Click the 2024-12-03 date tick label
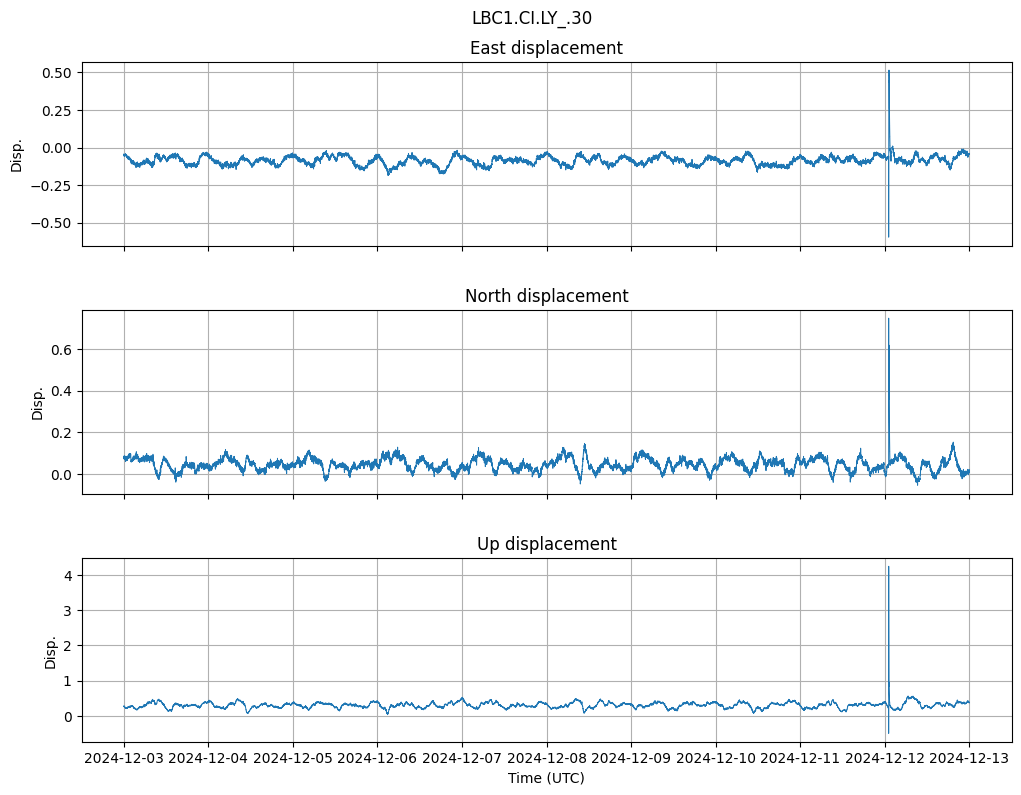The image size is (1021, 795). [x=124, y=759]
